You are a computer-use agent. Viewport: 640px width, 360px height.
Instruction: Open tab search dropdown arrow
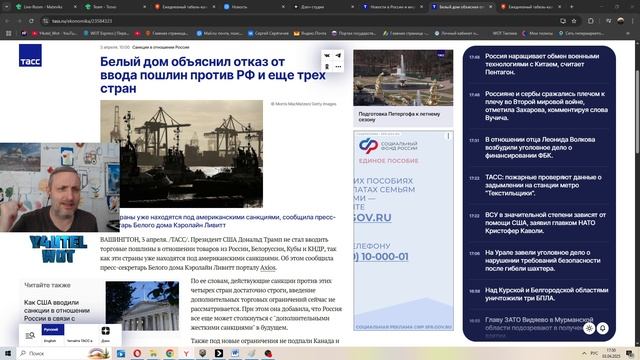(x=6, y=7)
